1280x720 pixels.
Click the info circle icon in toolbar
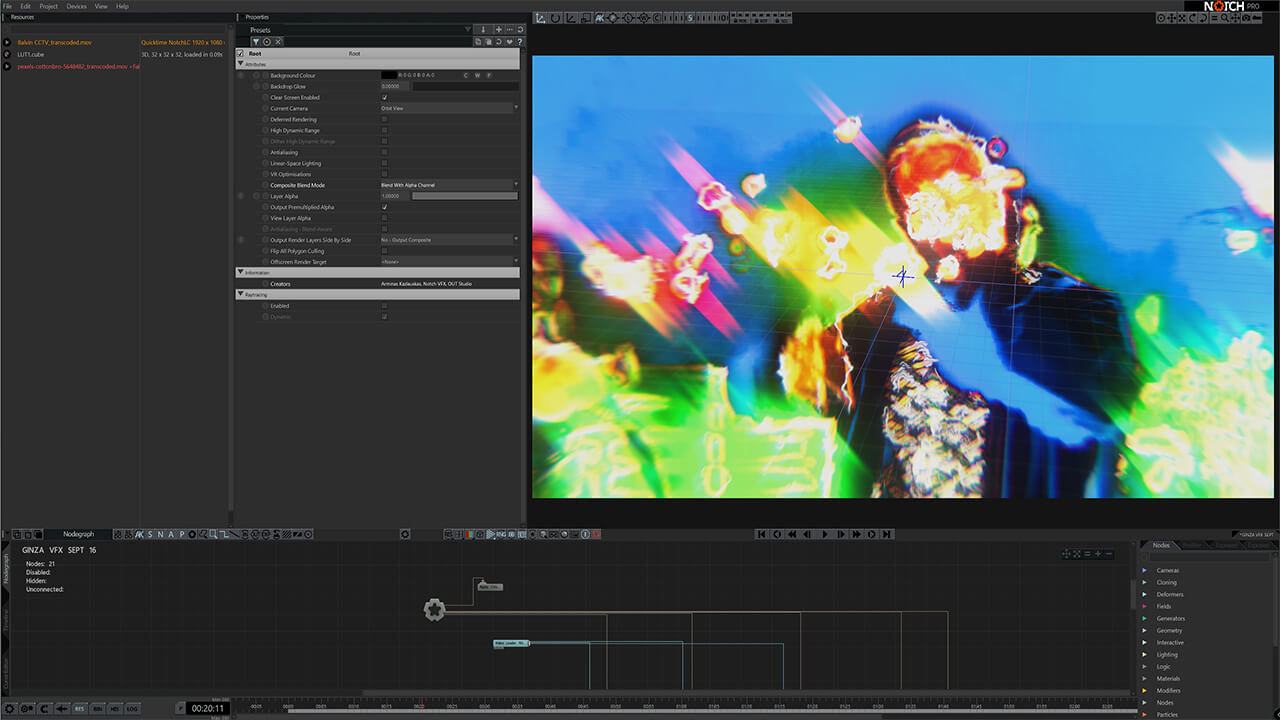click(585, 534)
